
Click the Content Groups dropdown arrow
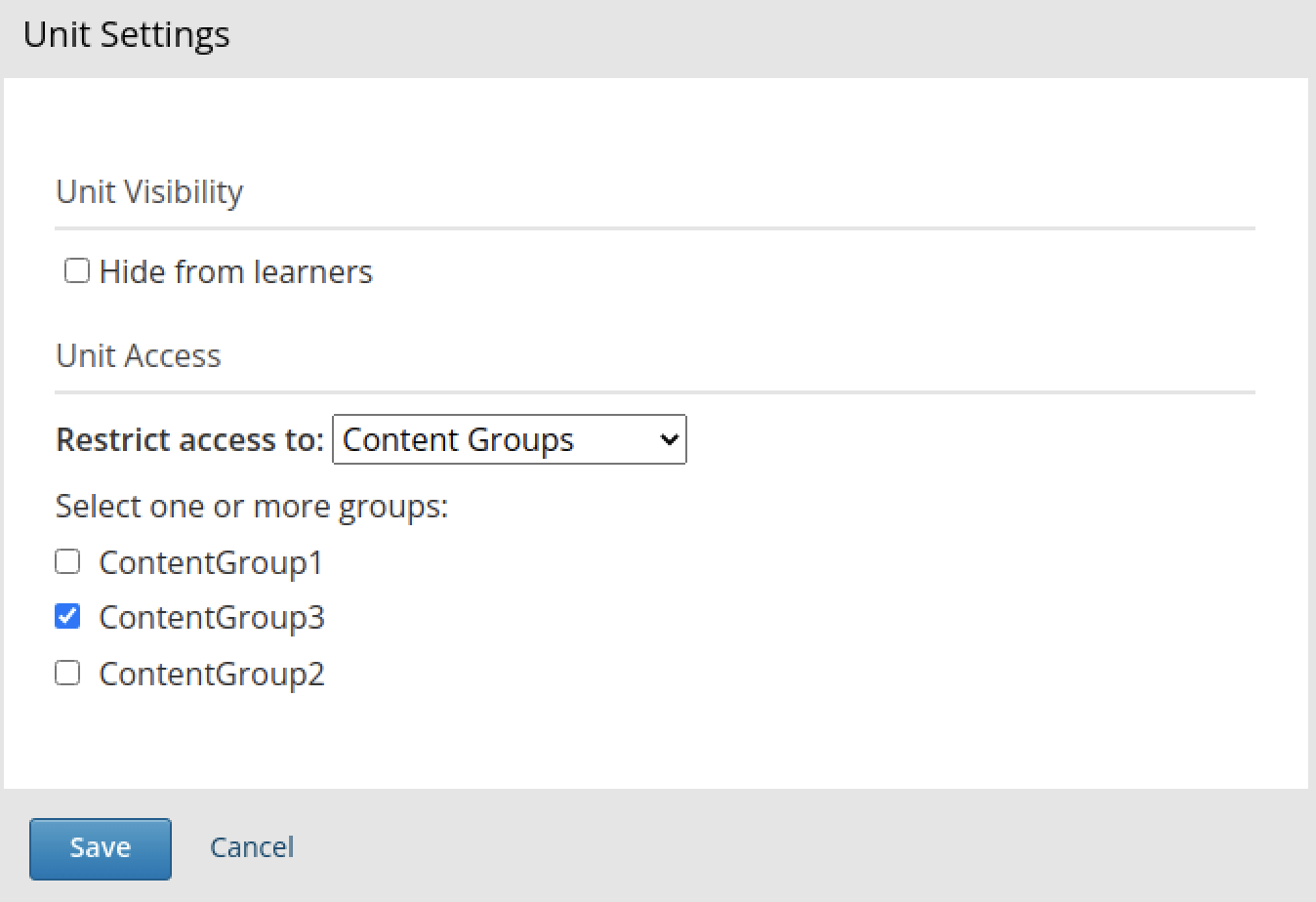tap(669, 439)
